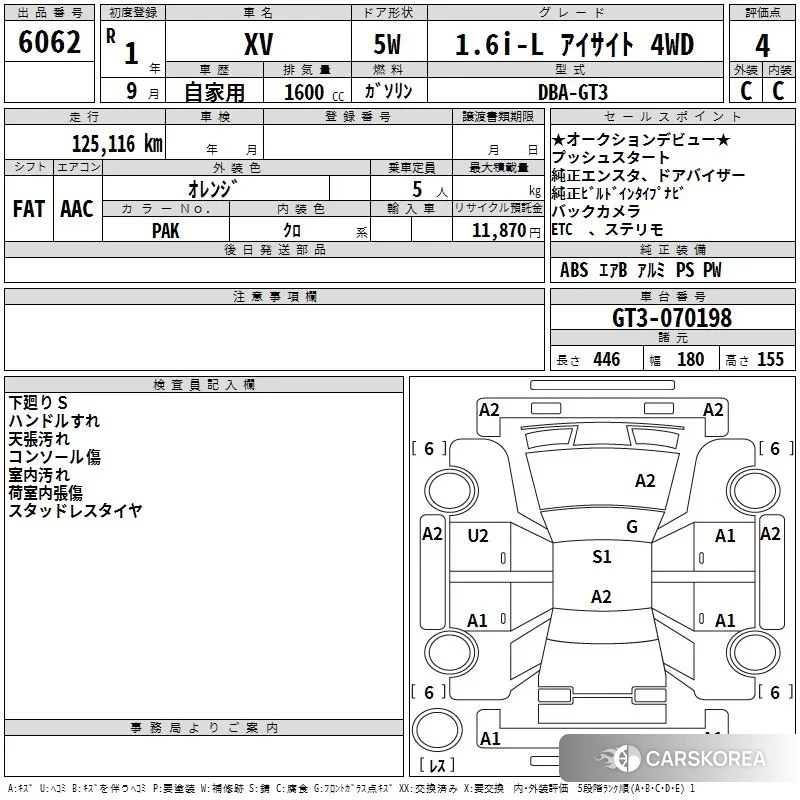Viewport: 800px width, 800px height.
Task: Select the inspector note コンソール傷
Action: [x=55, y=457]
